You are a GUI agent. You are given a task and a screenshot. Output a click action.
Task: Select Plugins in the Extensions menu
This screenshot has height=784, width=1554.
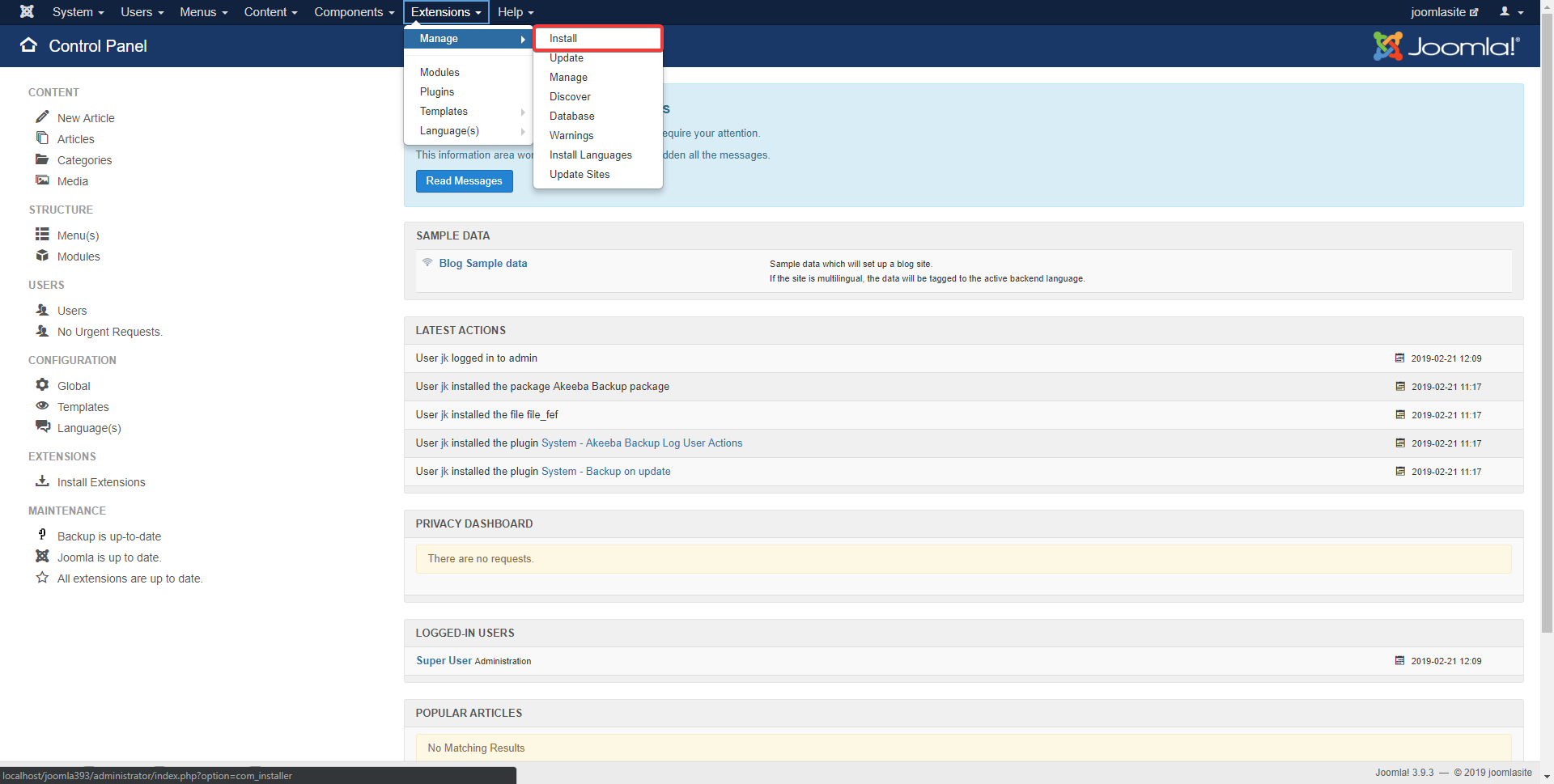[x=437, y=92]
